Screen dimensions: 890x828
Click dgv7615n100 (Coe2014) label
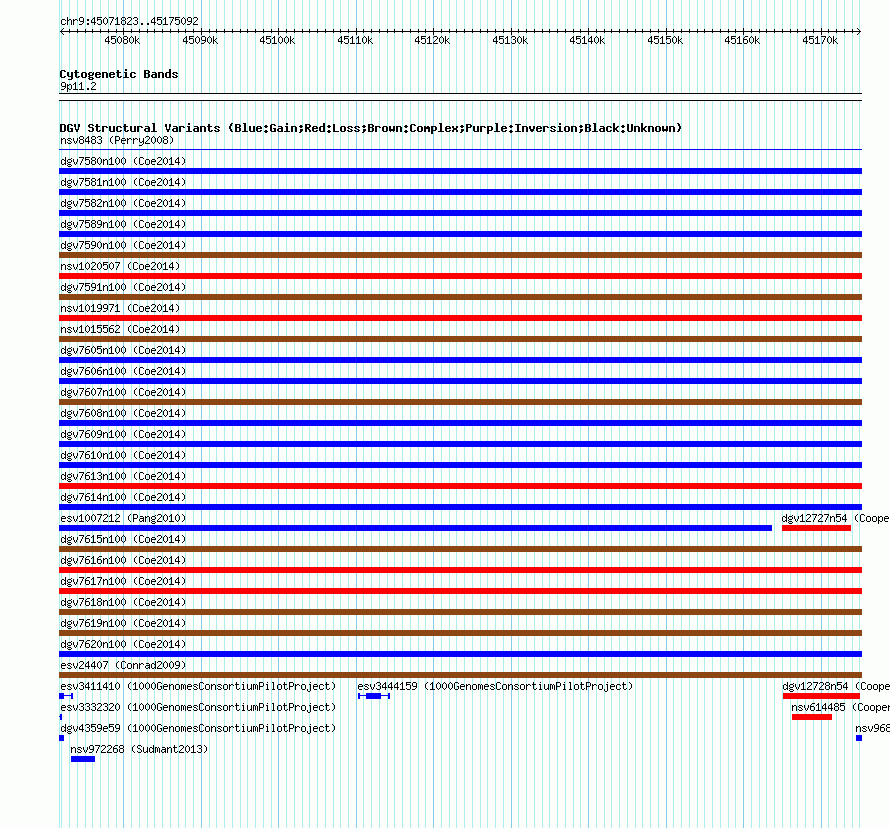coord(123,539)
